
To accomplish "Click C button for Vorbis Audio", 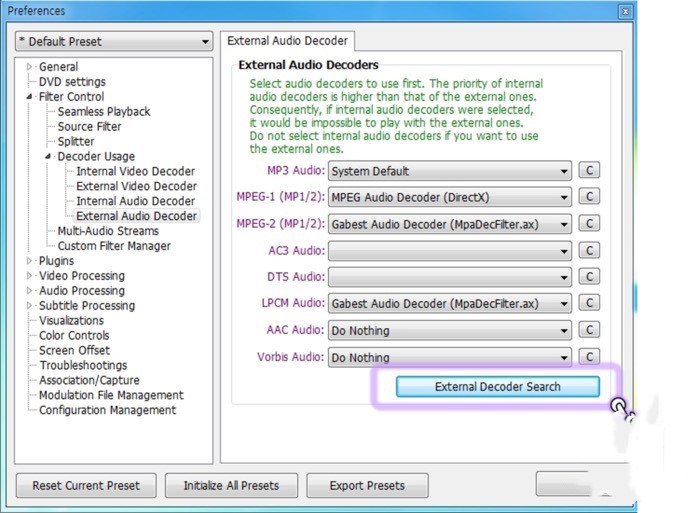I will pos(589,356).
